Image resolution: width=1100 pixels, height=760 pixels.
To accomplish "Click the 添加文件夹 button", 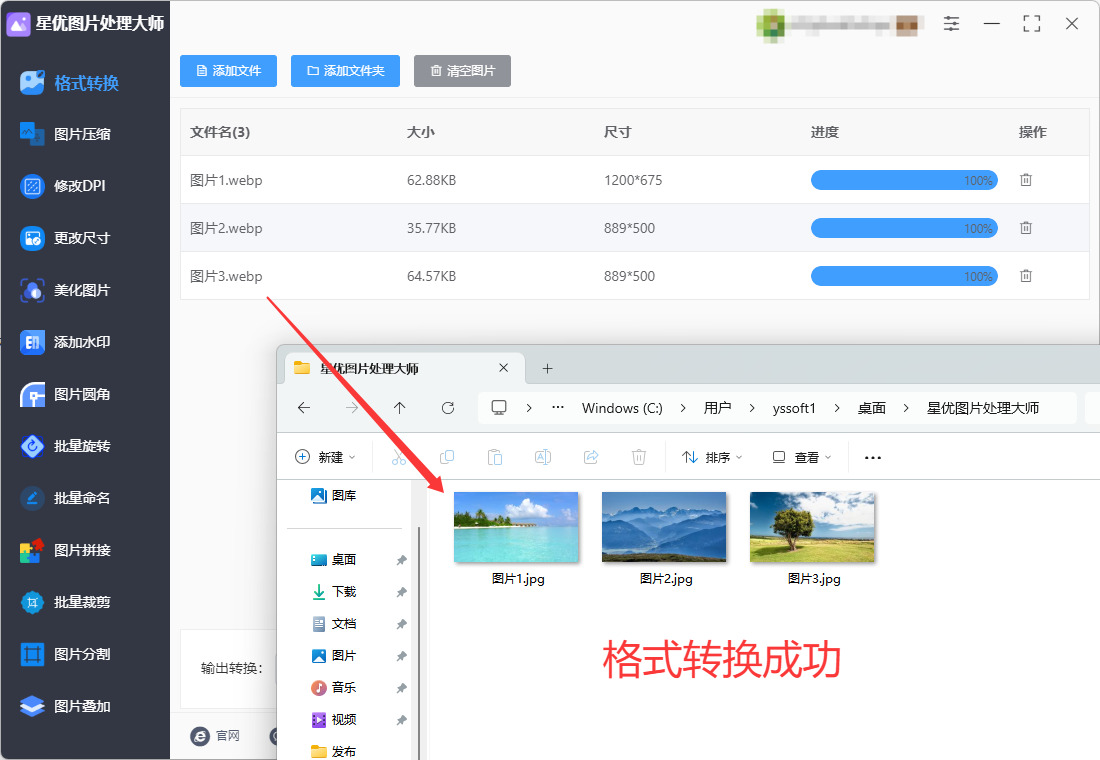I will pos(346,71).
